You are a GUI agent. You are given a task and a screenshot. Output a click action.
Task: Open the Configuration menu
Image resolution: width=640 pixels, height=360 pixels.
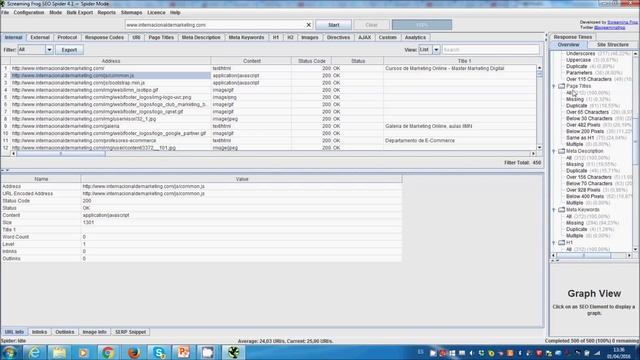coord(29,13)
